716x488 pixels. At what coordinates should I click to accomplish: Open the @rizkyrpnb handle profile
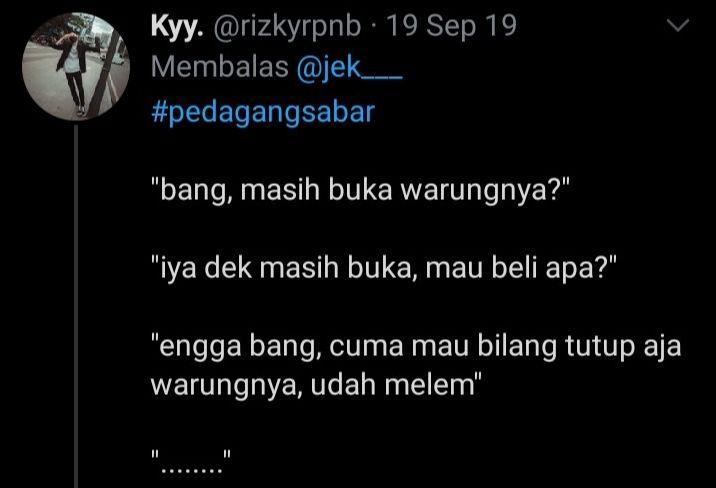(286, 27)
